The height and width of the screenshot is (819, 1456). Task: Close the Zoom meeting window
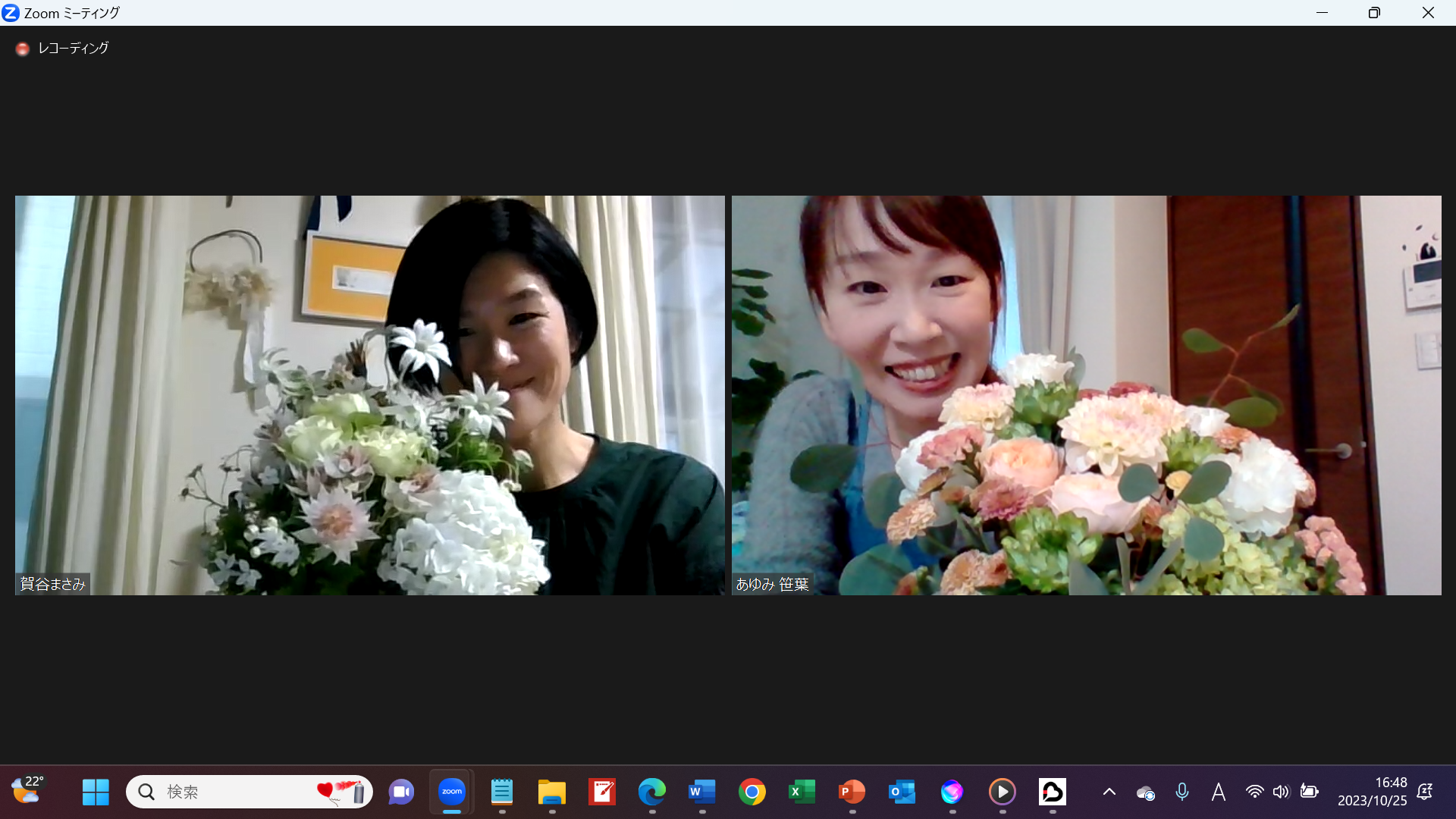tap(1428, 13)
